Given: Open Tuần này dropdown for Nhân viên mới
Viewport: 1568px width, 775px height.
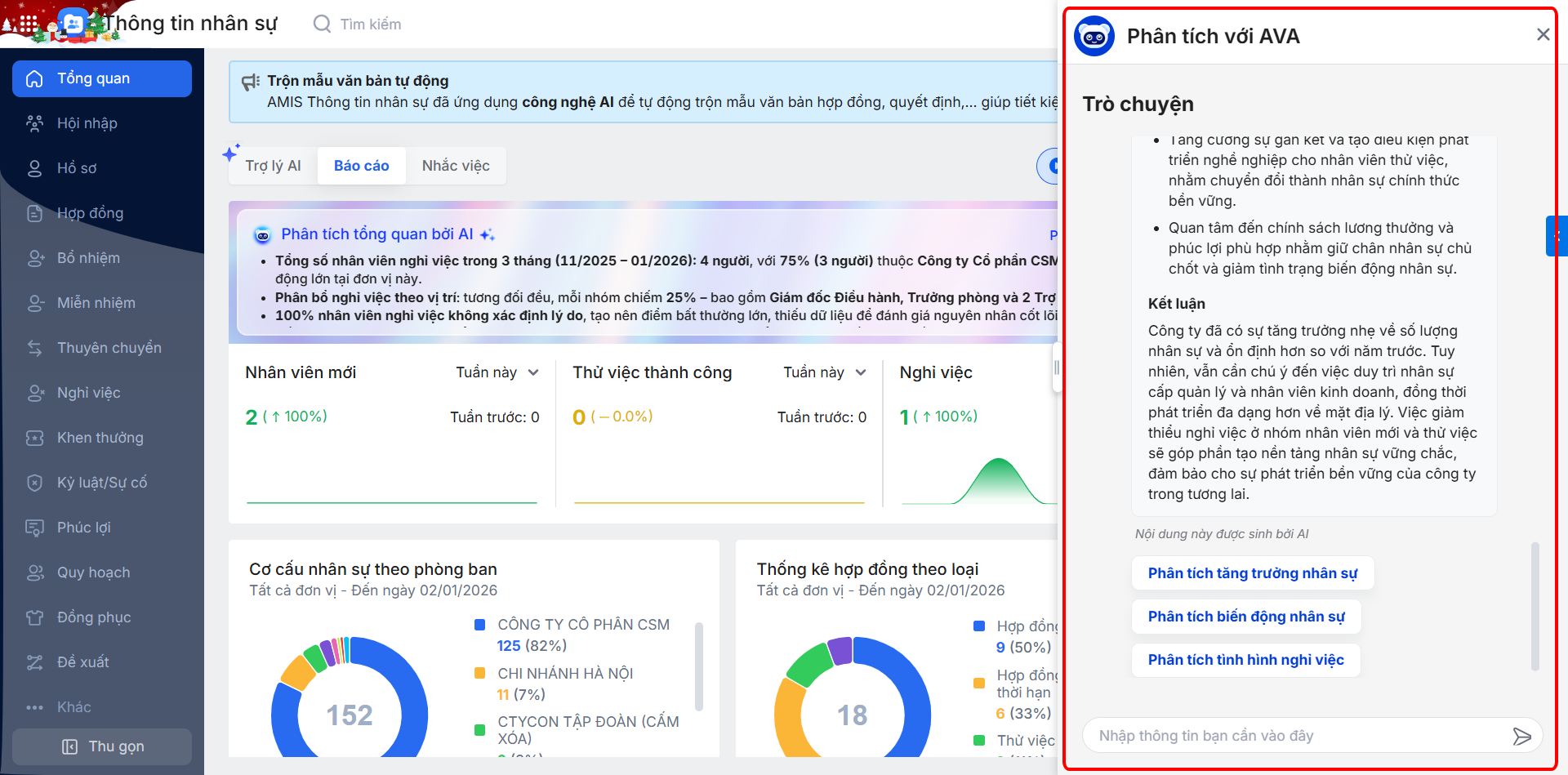Looking at the screenshot, I should tap(497, 372).
